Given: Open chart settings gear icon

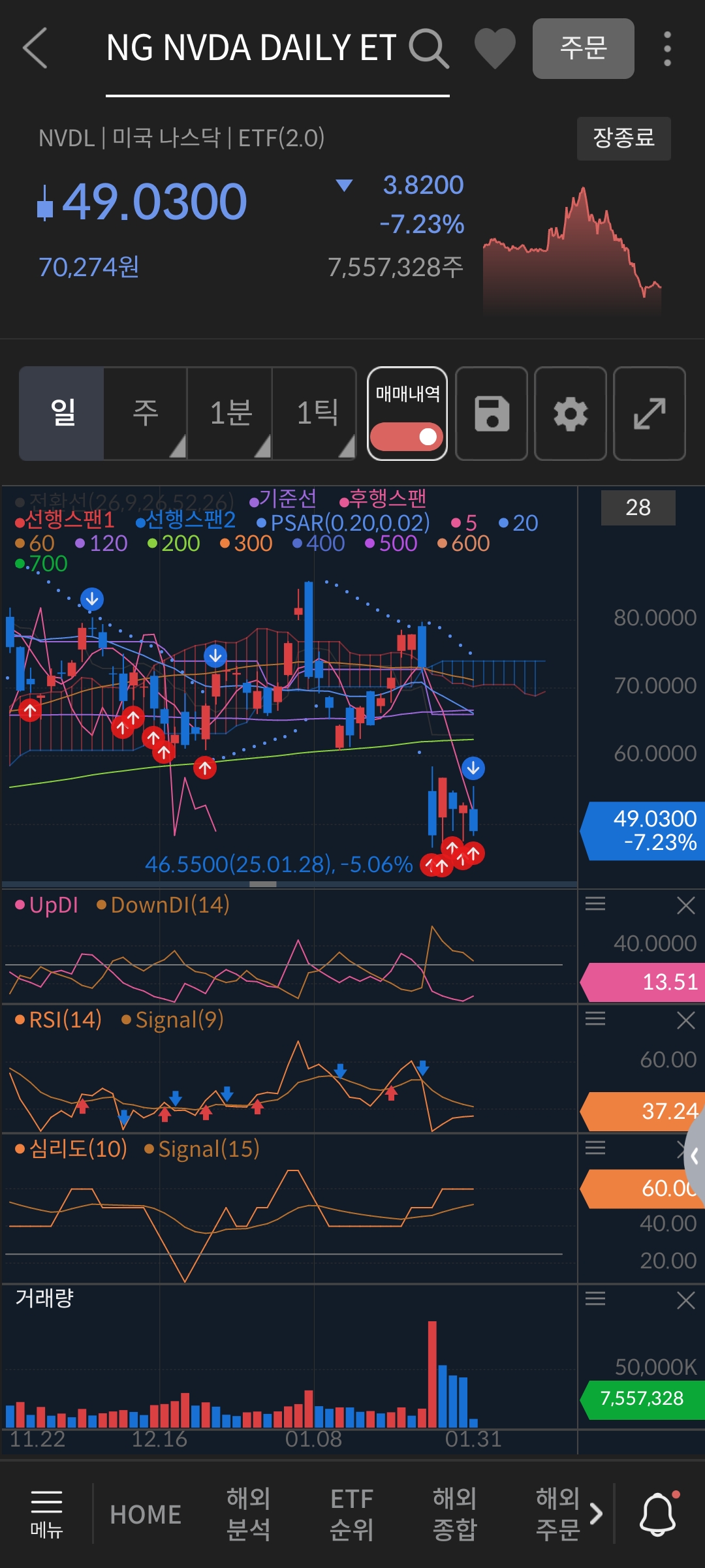Looking at the screenshot, I should click(x=571, y=414).
